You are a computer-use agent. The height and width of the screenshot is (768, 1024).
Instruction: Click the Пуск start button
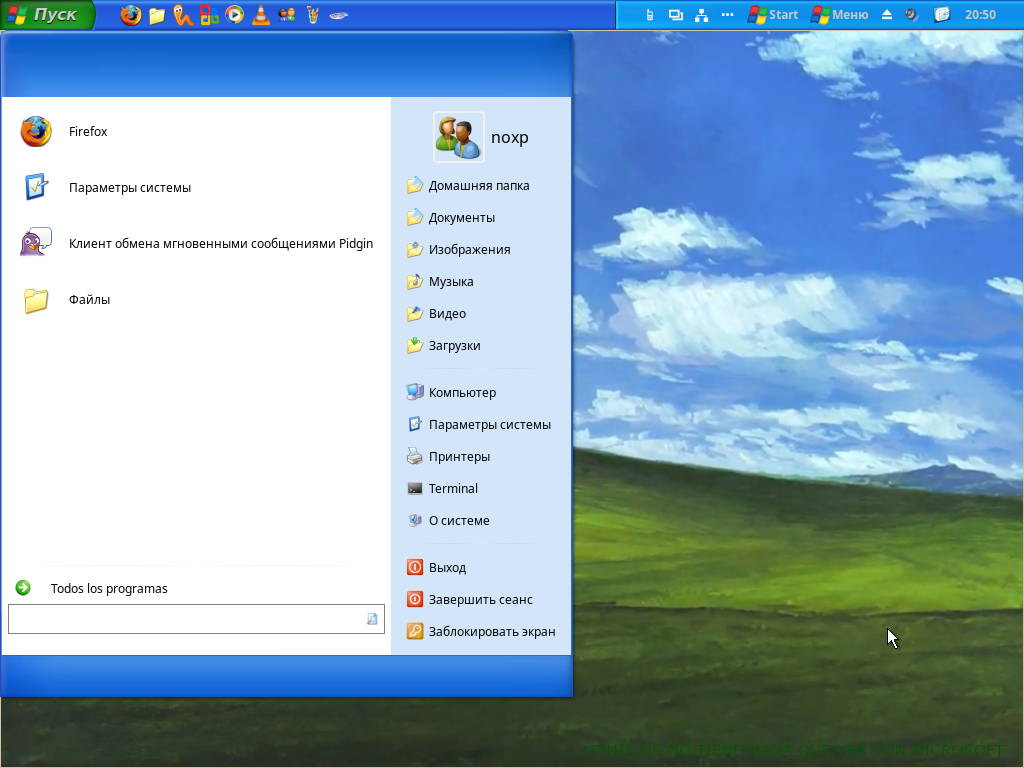(x=47, y=14)
